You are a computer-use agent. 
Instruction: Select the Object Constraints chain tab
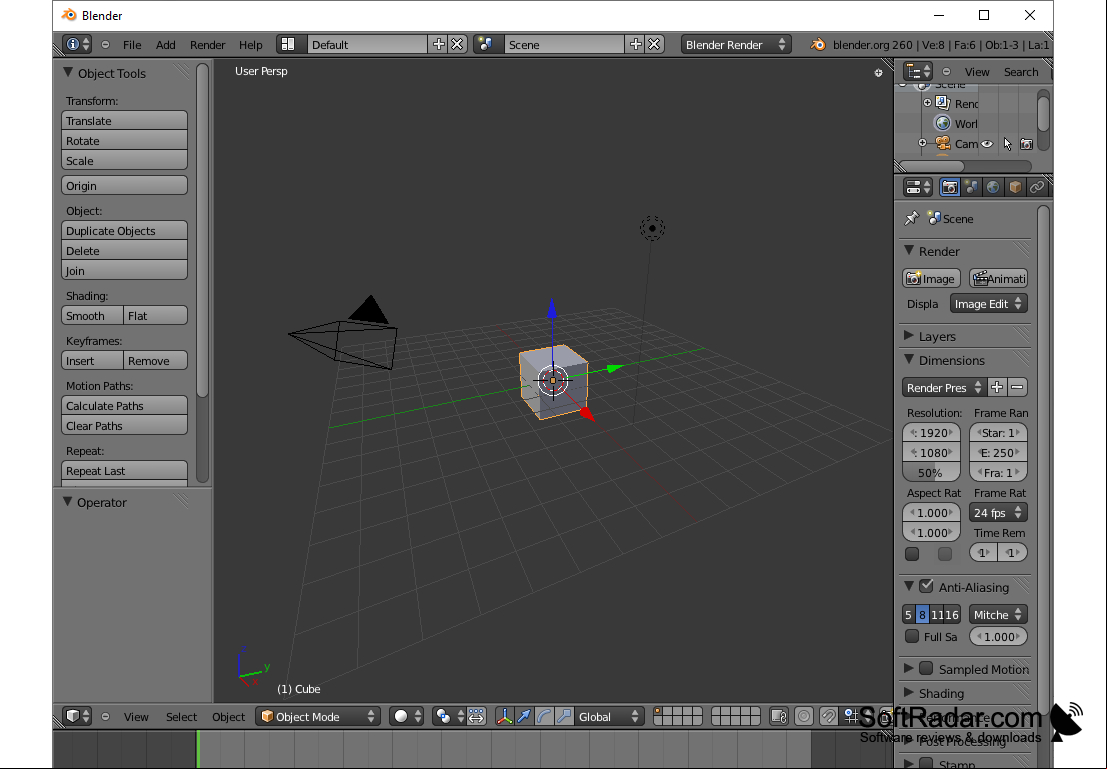(x=1036, y=187)
